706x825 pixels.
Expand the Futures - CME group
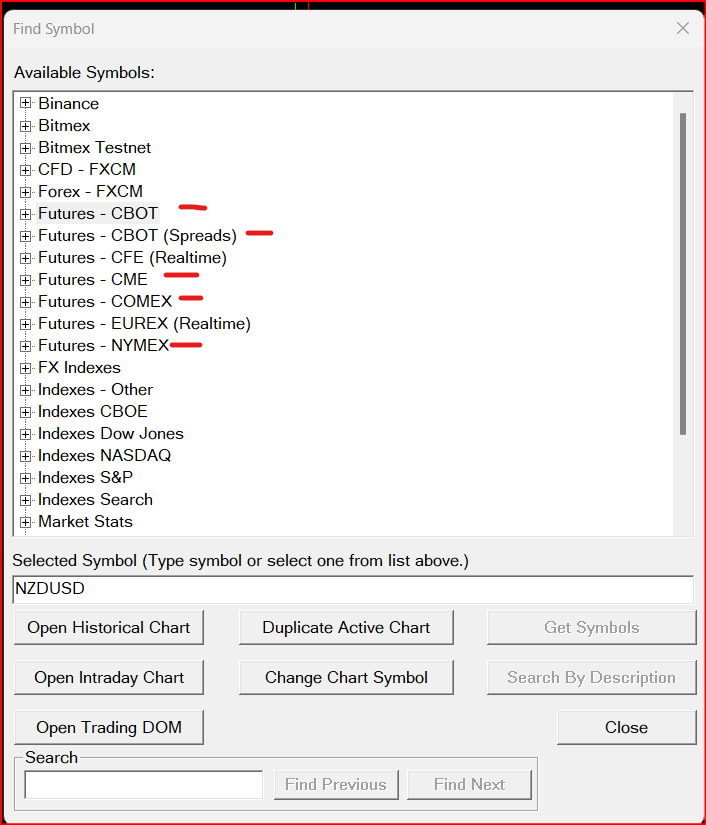[26, 279]
